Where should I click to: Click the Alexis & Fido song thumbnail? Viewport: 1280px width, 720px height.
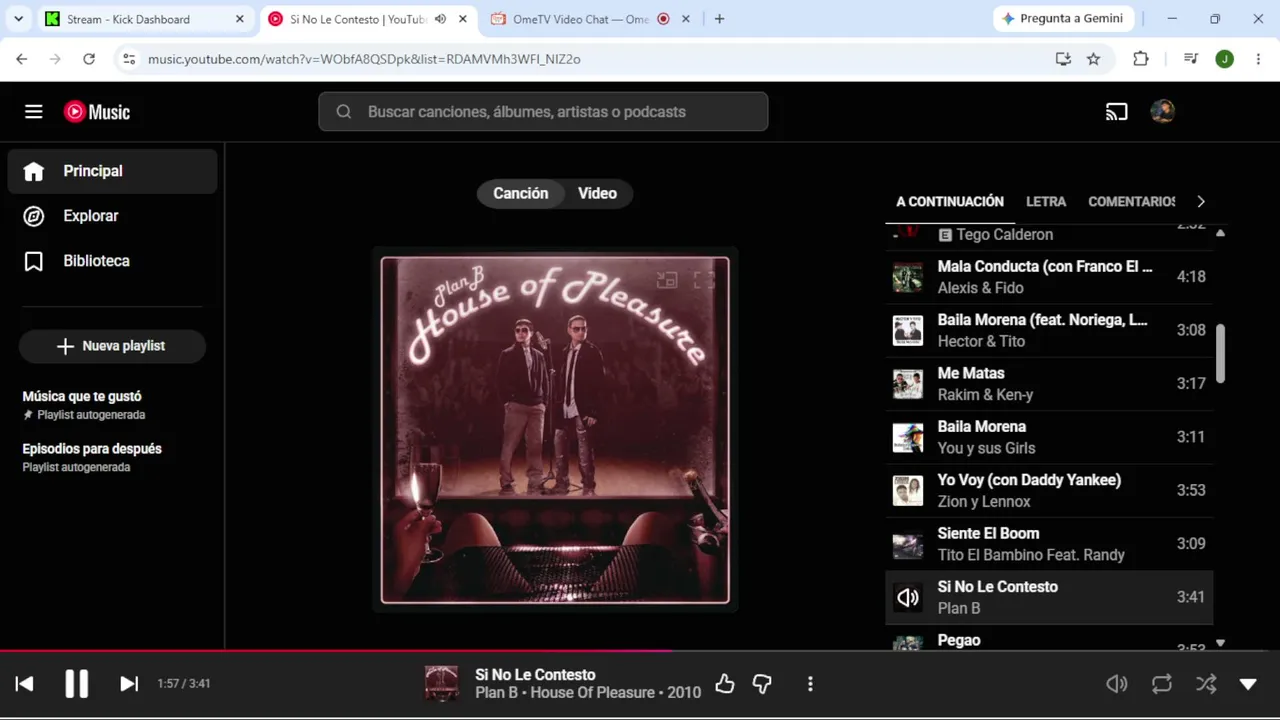pos(908,277)
